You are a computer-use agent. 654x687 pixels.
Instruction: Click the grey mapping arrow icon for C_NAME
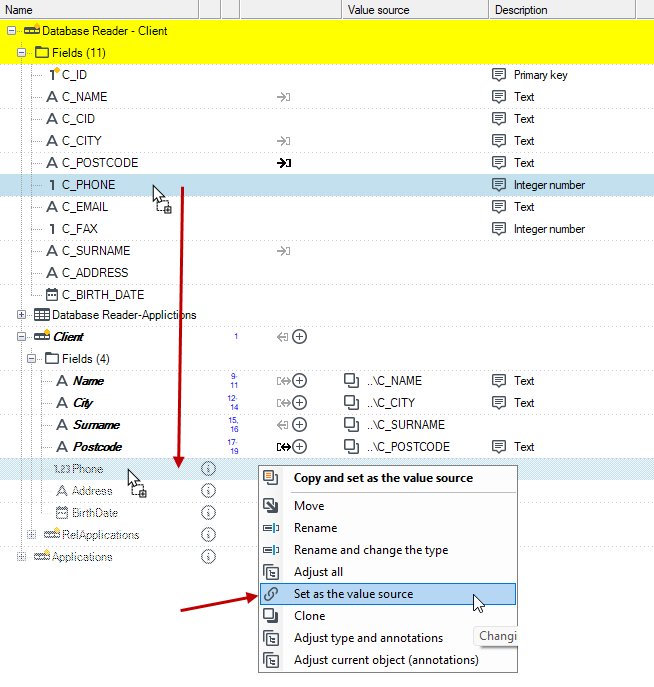click(x=283, y=97)
